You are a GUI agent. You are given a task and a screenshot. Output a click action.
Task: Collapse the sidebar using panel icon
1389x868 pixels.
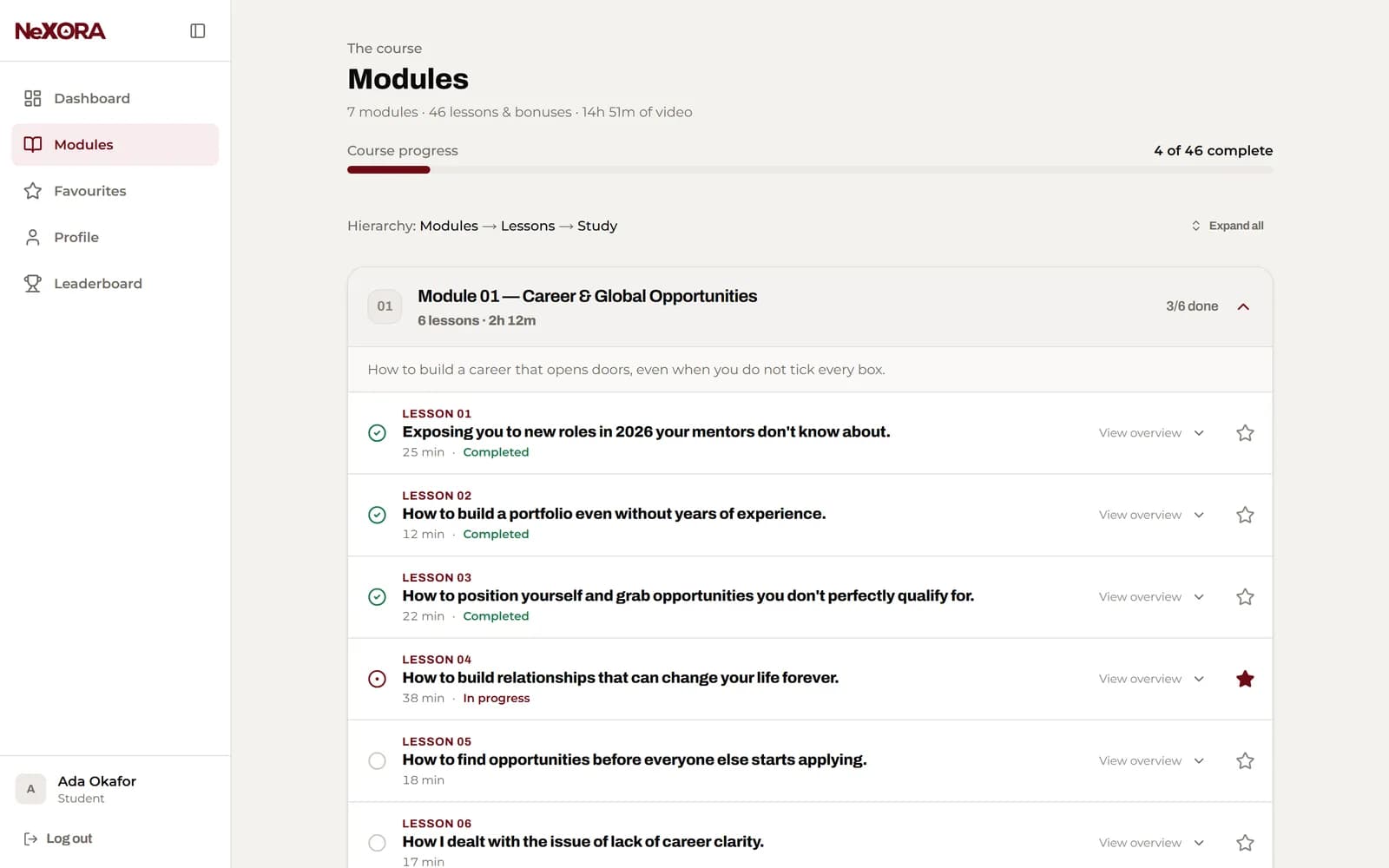[x=198, y=30]
